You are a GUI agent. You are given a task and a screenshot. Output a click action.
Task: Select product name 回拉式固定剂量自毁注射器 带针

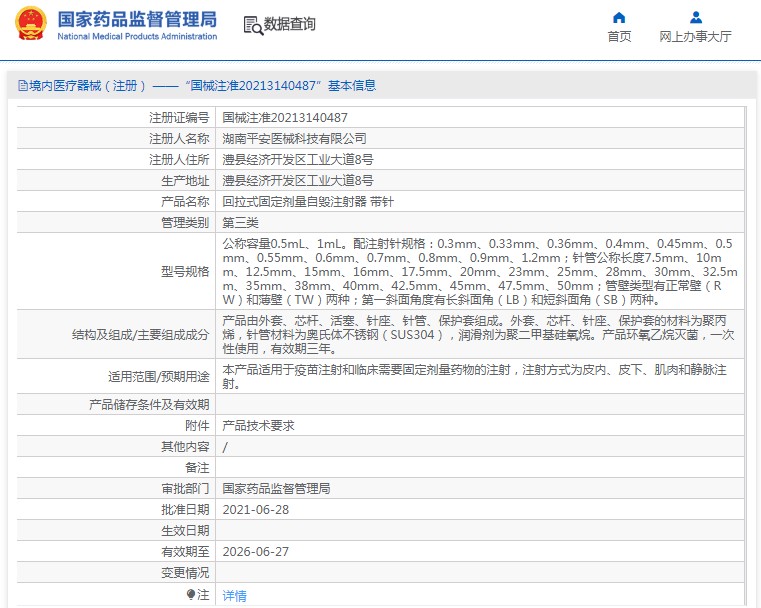pyautogui.click(x=308, y=201)
